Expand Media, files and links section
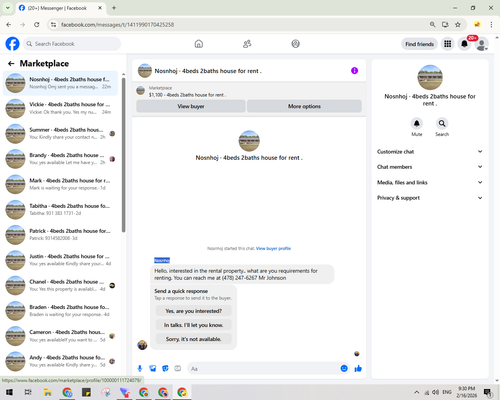This screenshot has height=400, width=500. pyautogui.click(x=429, y=182)
